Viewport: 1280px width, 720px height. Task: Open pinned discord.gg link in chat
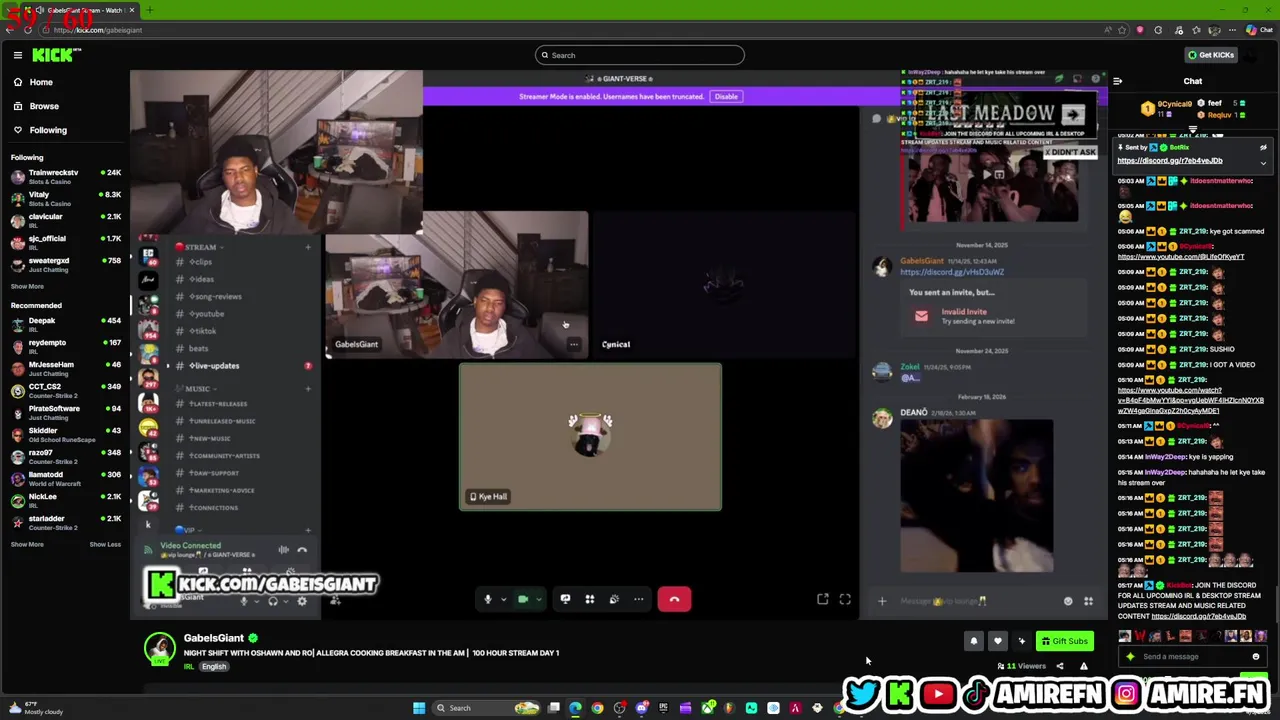1170,160
